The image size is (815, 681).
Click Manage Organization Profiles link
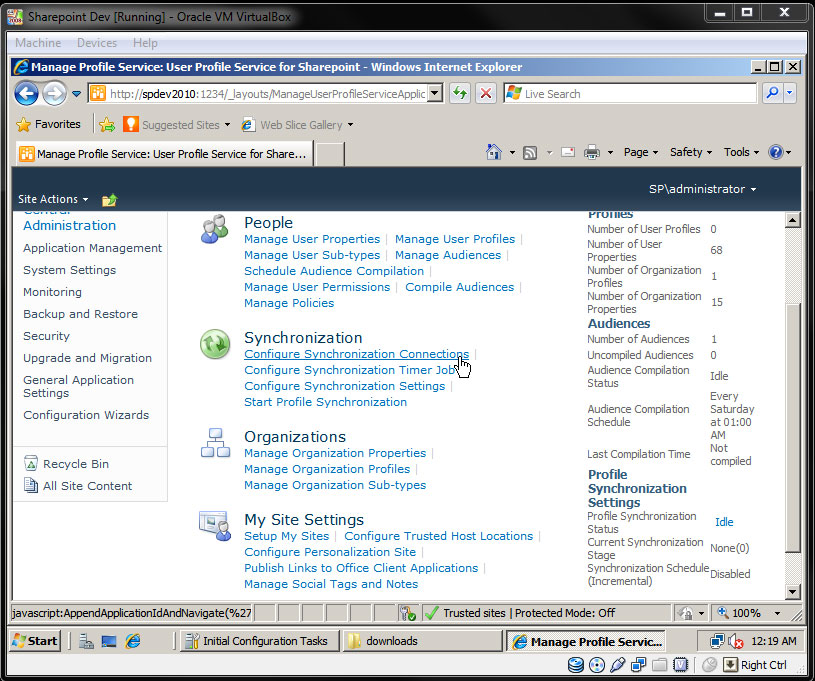coord(327,469)
